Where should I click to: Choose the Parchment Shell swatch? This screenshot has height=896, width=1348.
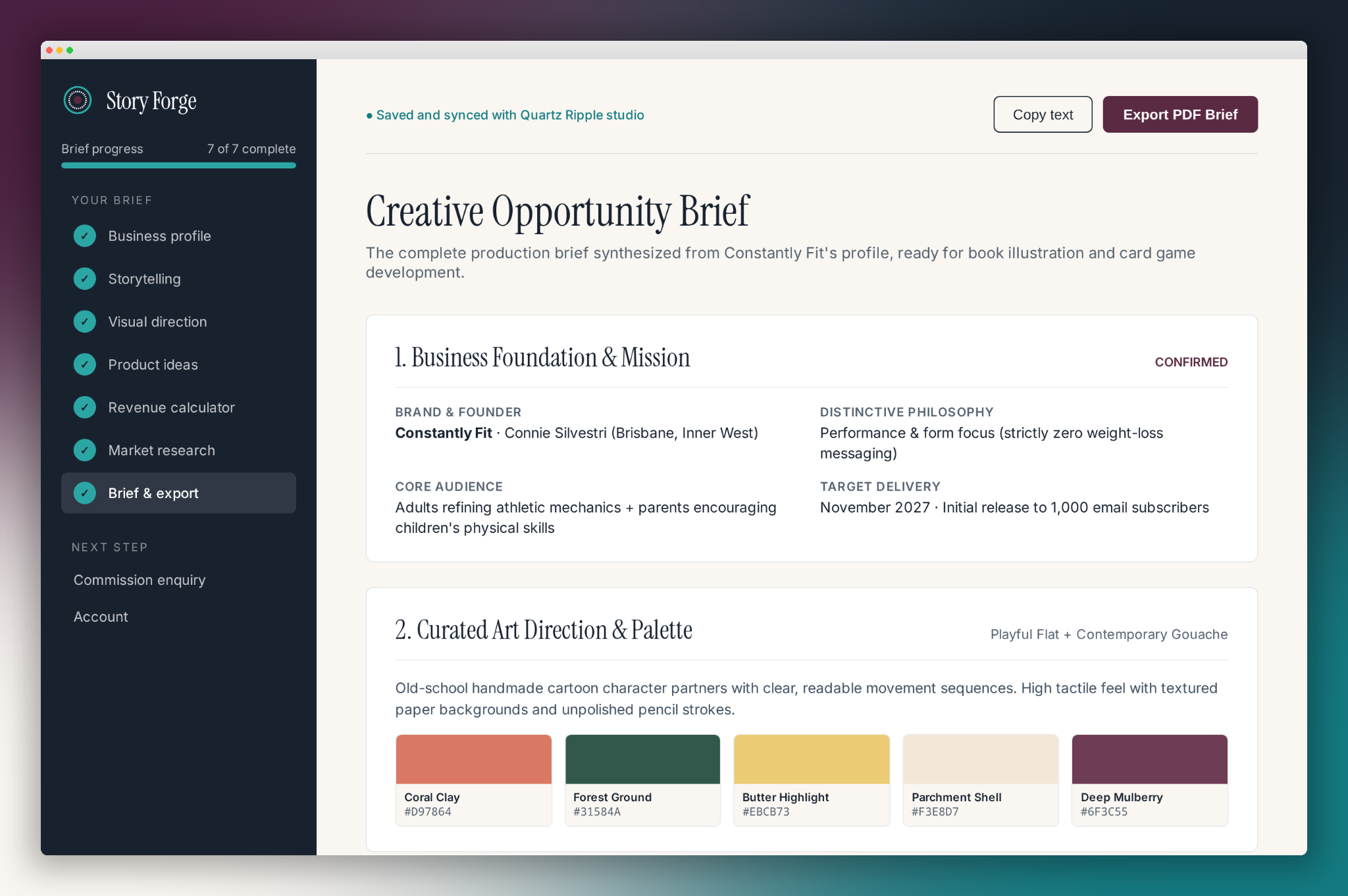pyautogui.click(x=981, y=780)
